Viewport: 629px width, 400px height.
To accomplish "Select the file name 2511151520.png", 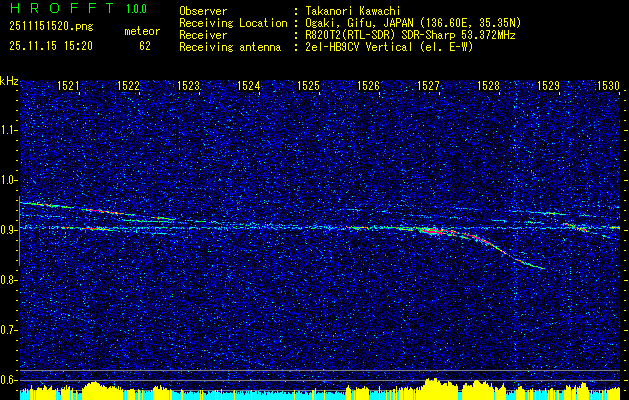I will 51,27.
